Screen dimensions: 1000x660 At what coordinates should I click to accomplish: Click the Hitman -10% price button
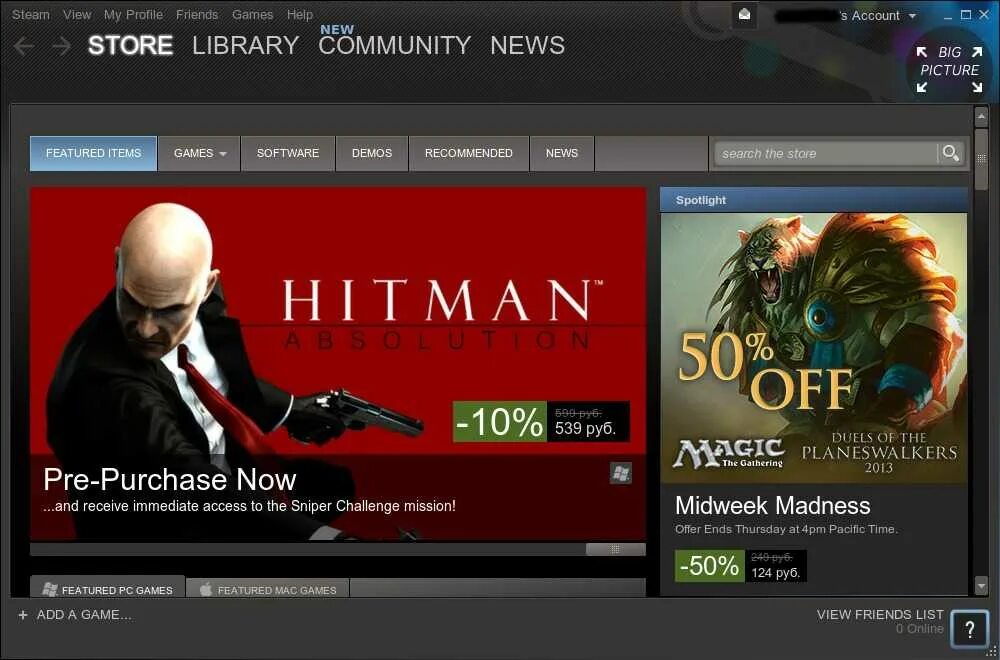[x=541, y=422]
